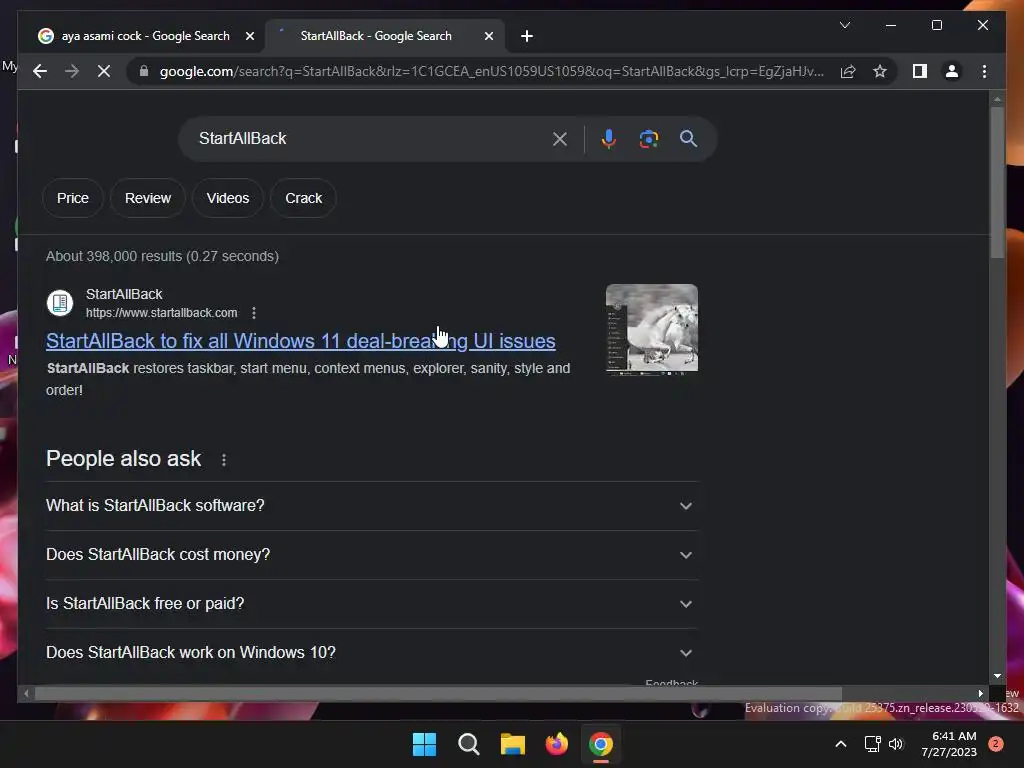Open the StartAllBack result thumbnail image
1024x768 pixels.
point(652,328)
